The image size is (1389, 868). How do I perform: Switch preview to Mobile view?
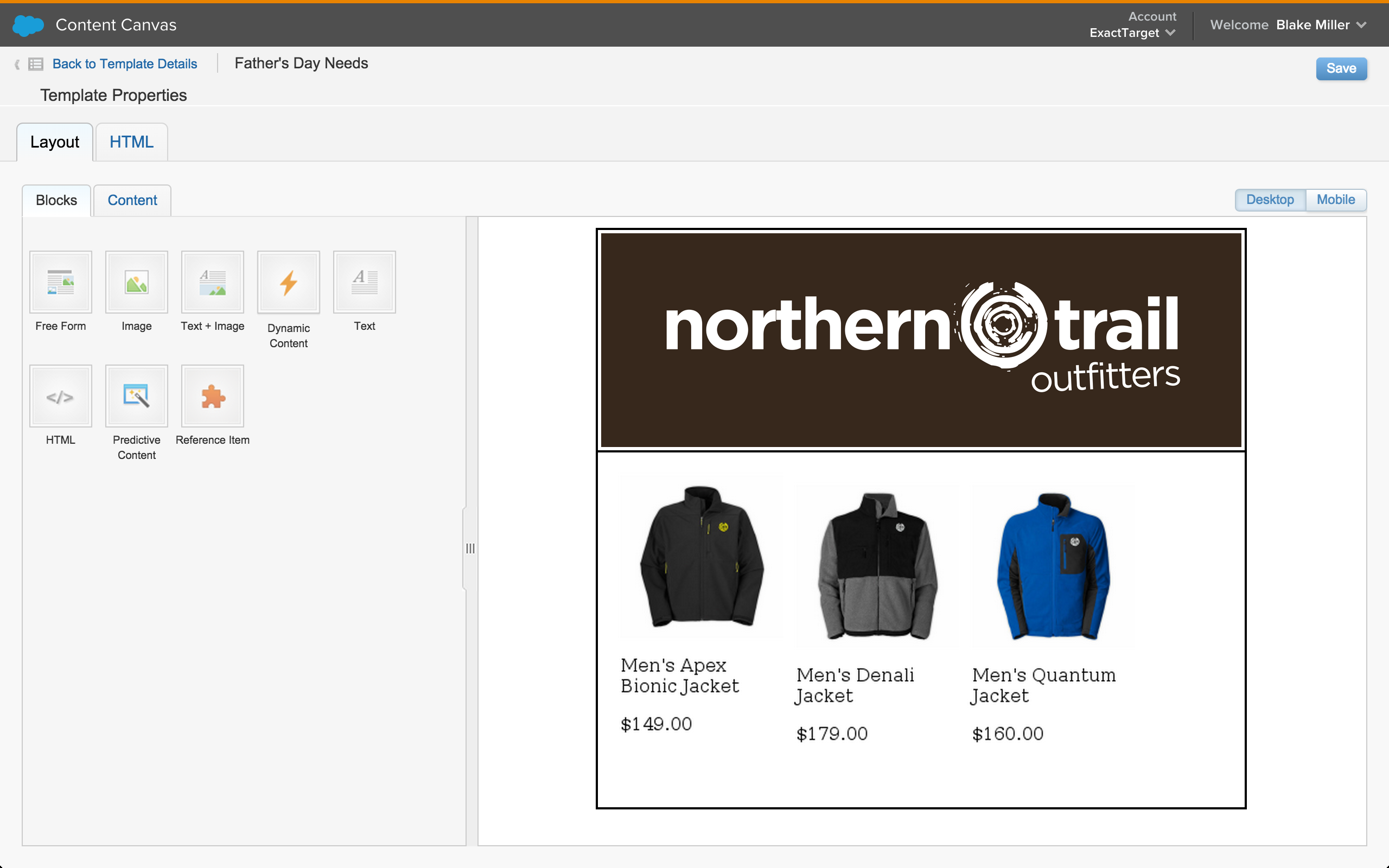1336,200
